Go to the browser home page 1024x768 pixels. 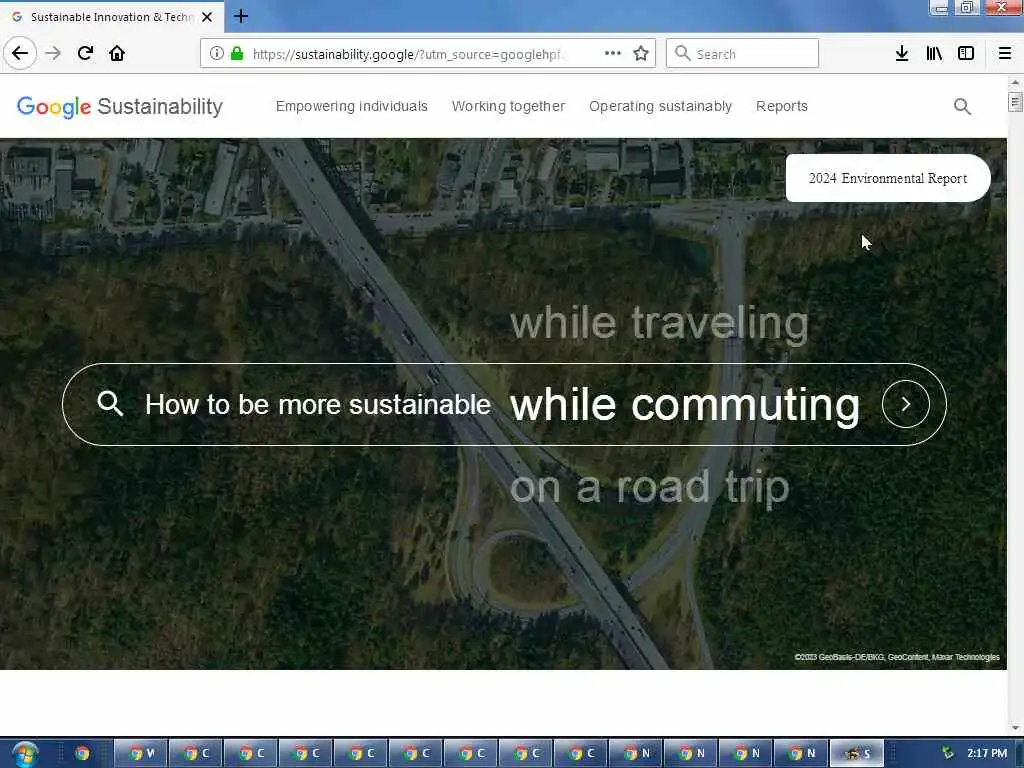(117, 53)
